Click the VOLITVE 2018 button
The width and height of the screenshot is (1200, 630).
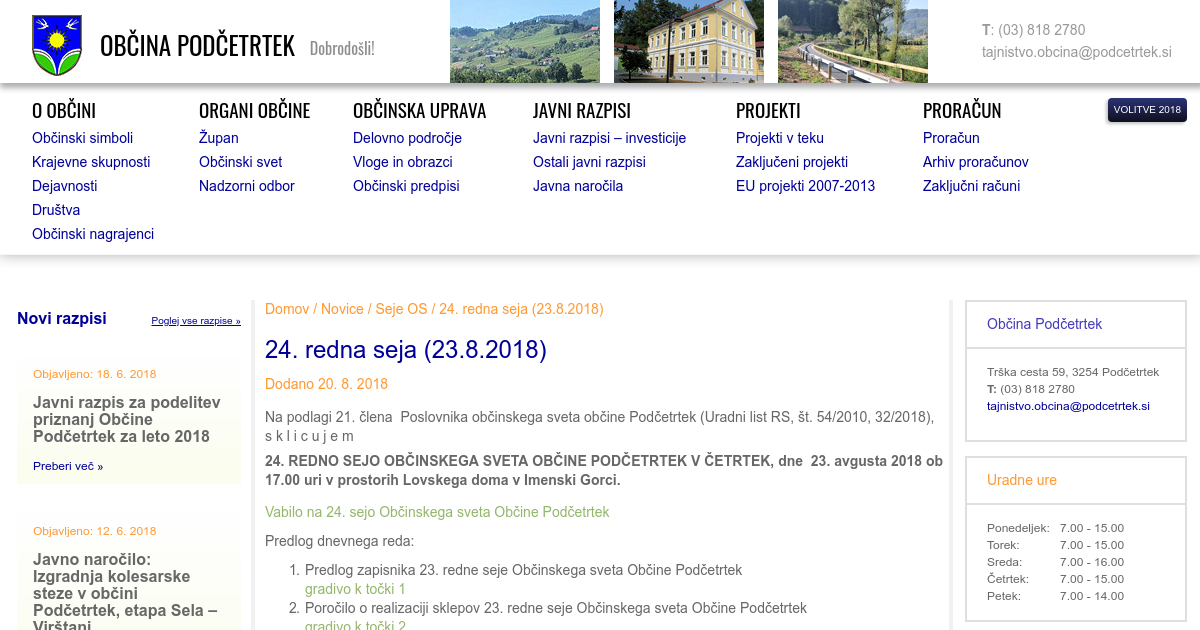click(1147, 110)
